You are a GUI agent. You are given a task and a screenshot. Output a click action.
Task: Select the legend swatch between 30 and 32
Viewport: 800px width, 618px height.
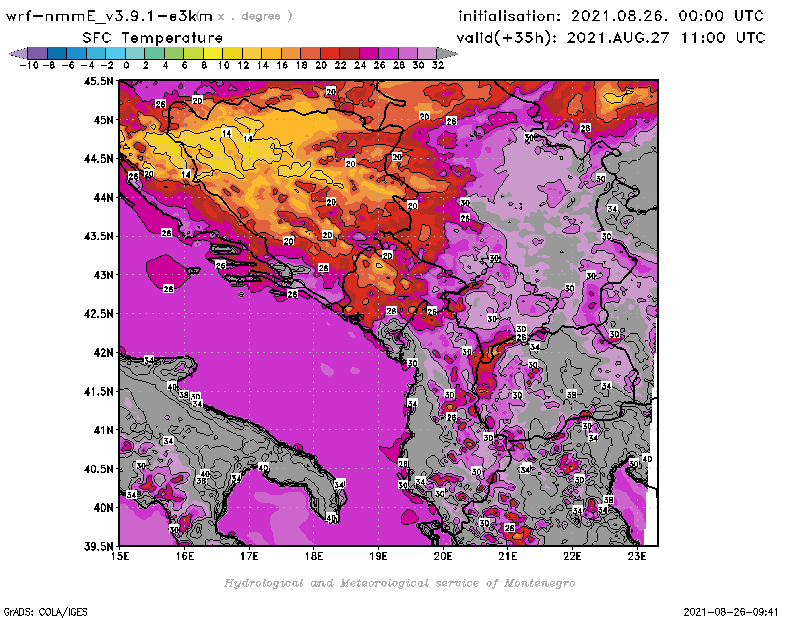(427, 53)
